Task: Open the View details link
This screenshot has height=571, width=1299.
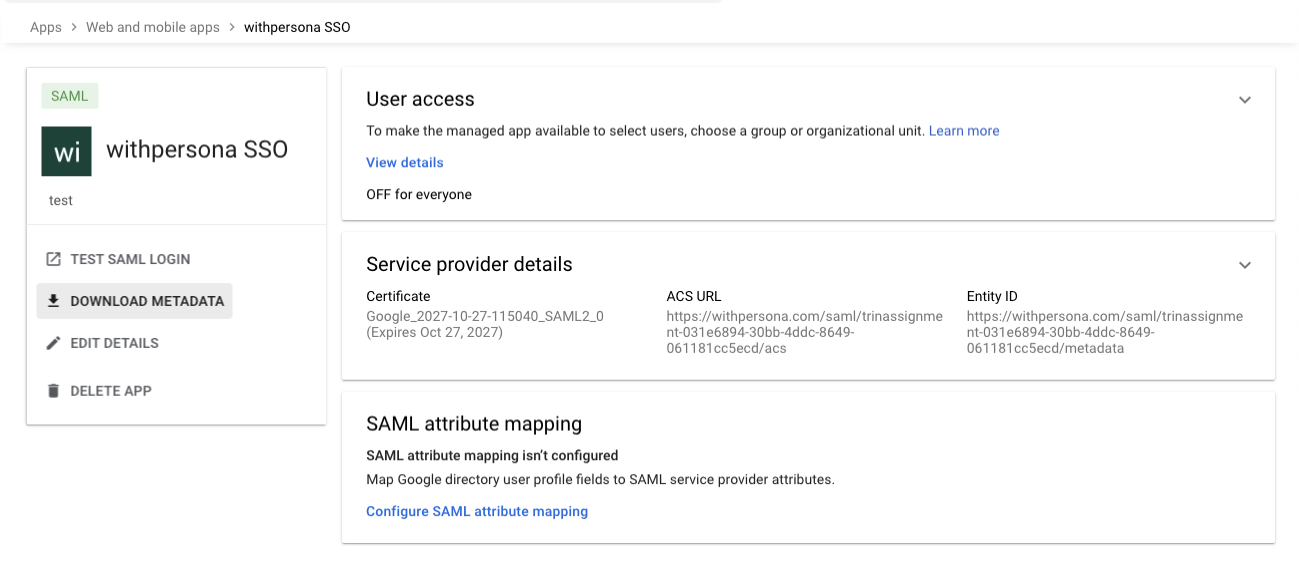Action: (x=405, y=162)
